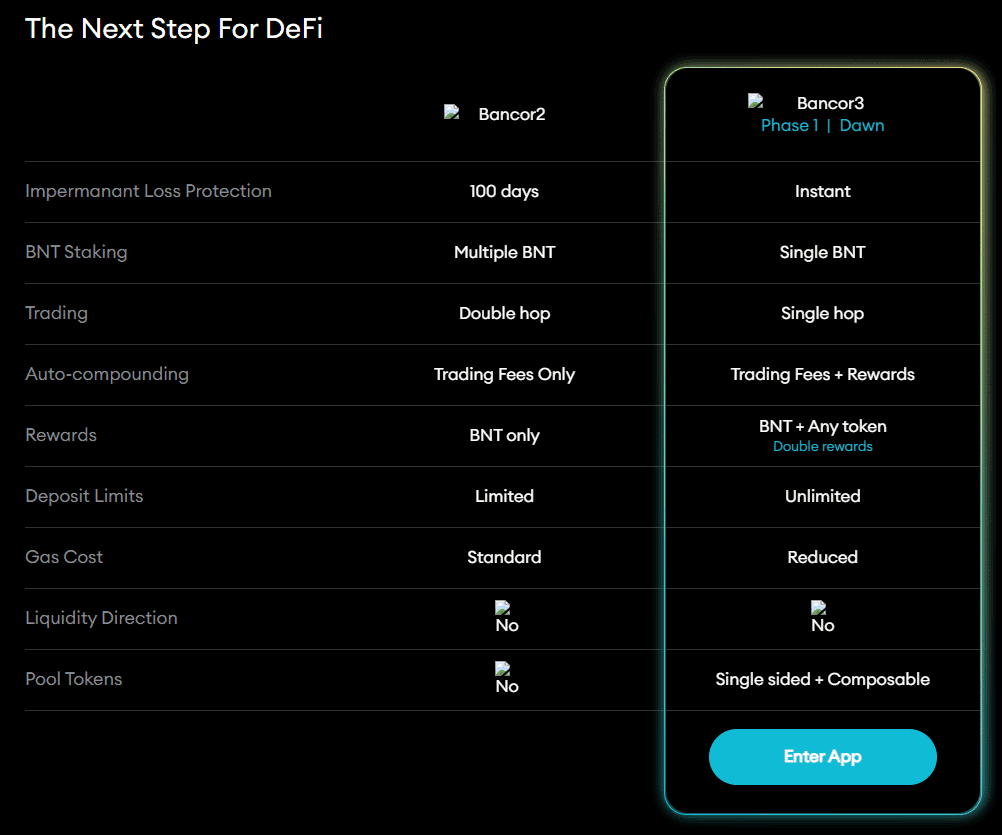Click Bancor2's Liquidity Direction 'No' icon

click(505, 618)
